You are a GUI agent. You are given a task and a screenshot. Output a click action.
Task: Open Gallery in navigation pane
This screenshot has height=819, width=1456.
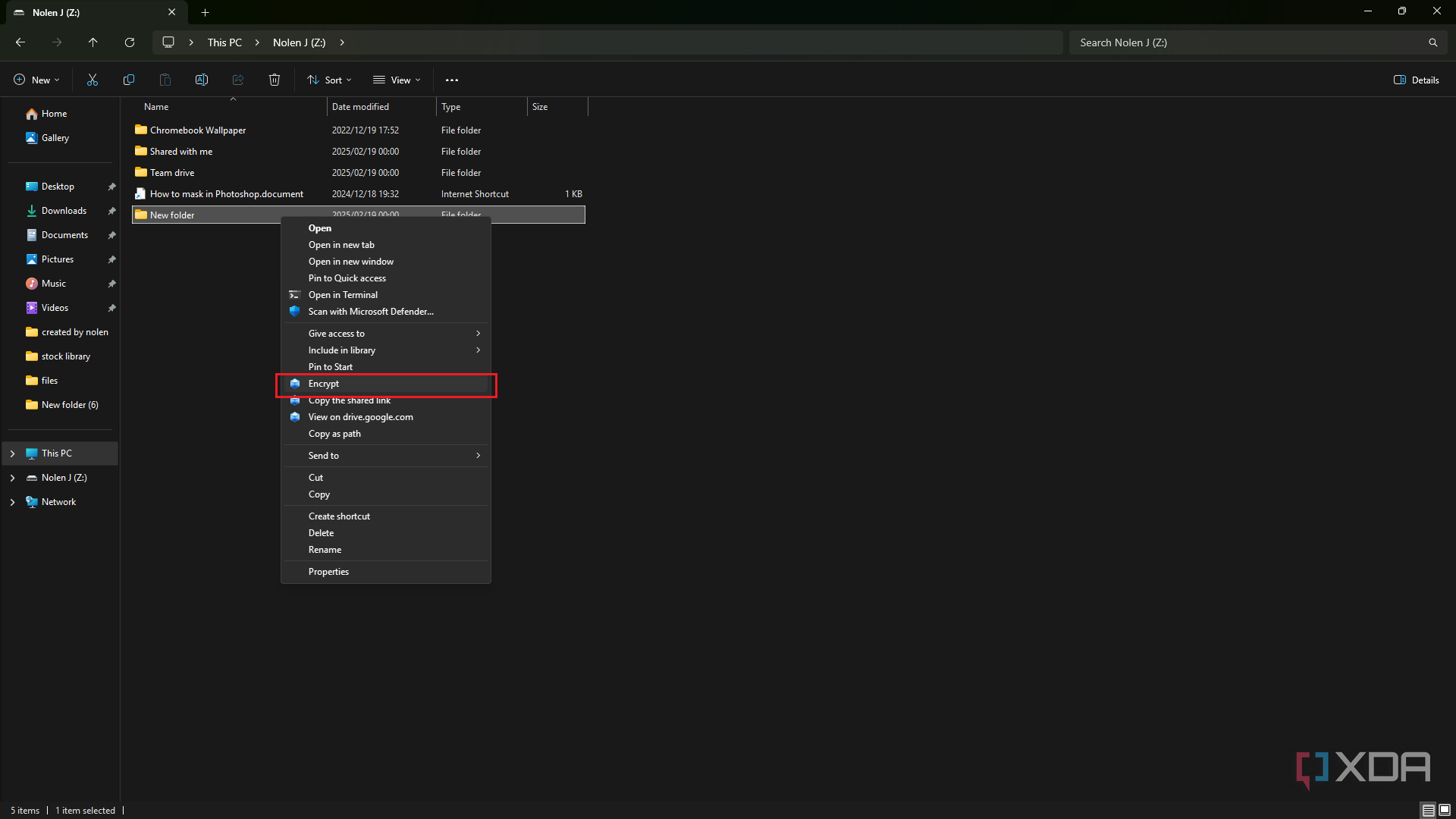pos(55,138)
